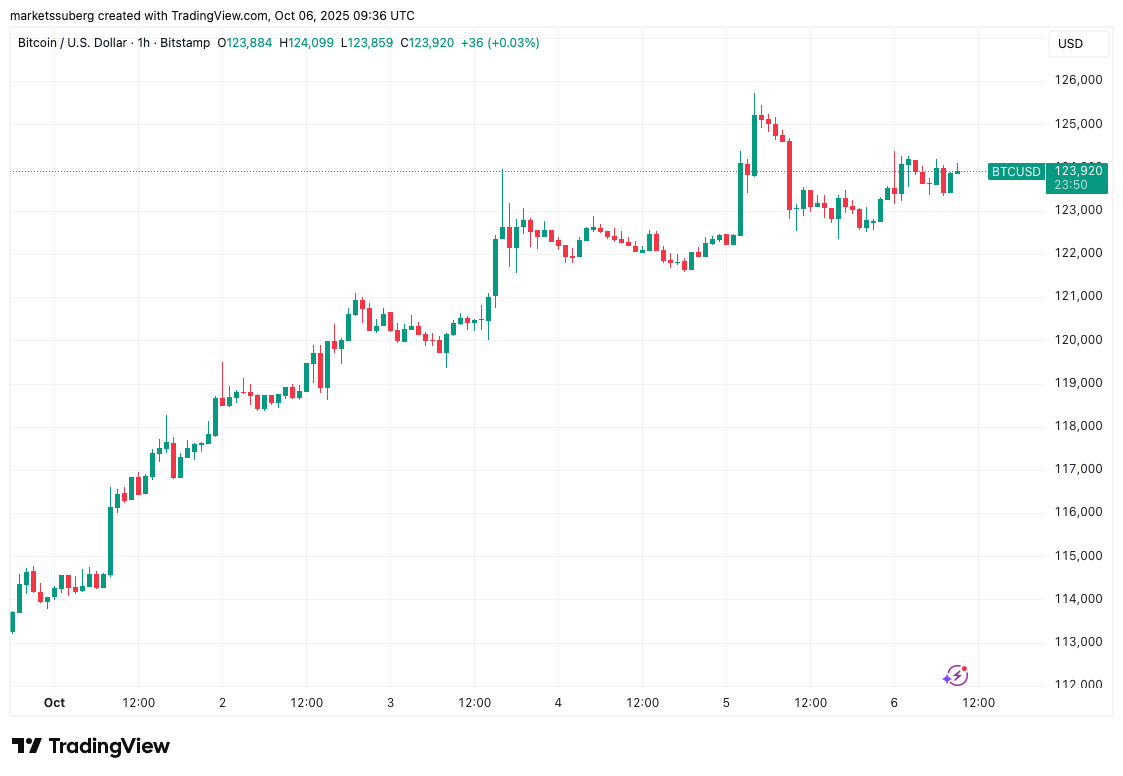This screenshot has width=1123, height=776.
Task: Click the TradingView logo icon
Action: tap(27, 746)
